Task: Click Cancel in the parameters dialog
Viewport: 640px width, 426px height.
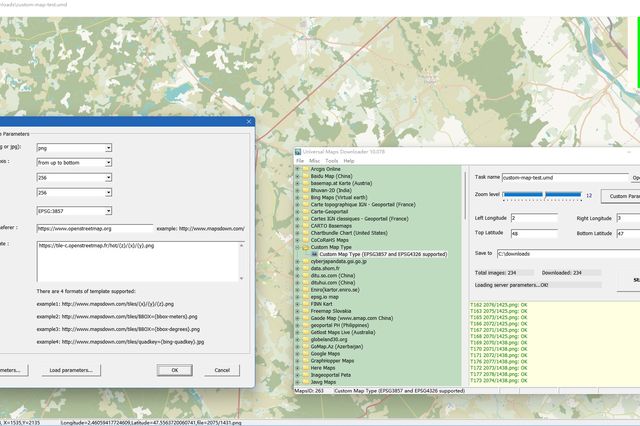Action: point(222,370)
